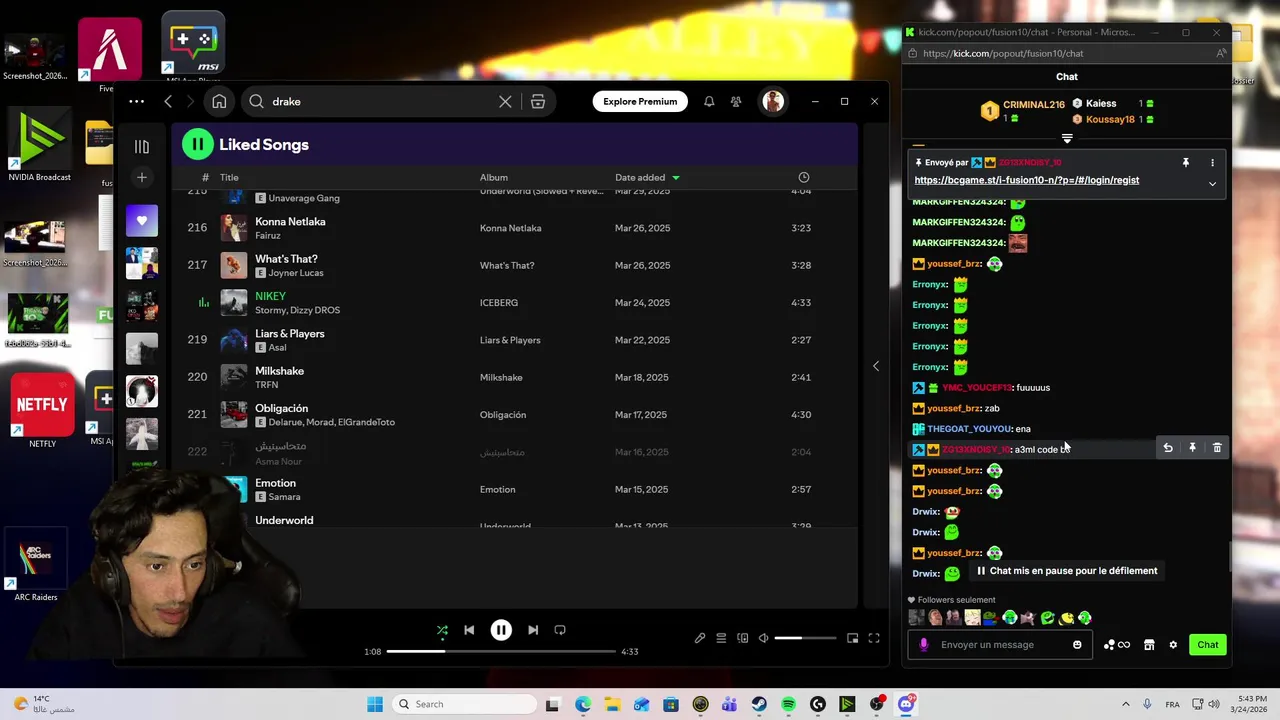The width and height of the screenshot is (1280, 720).
Task: Click in Spotify search field
Action: 380,101
